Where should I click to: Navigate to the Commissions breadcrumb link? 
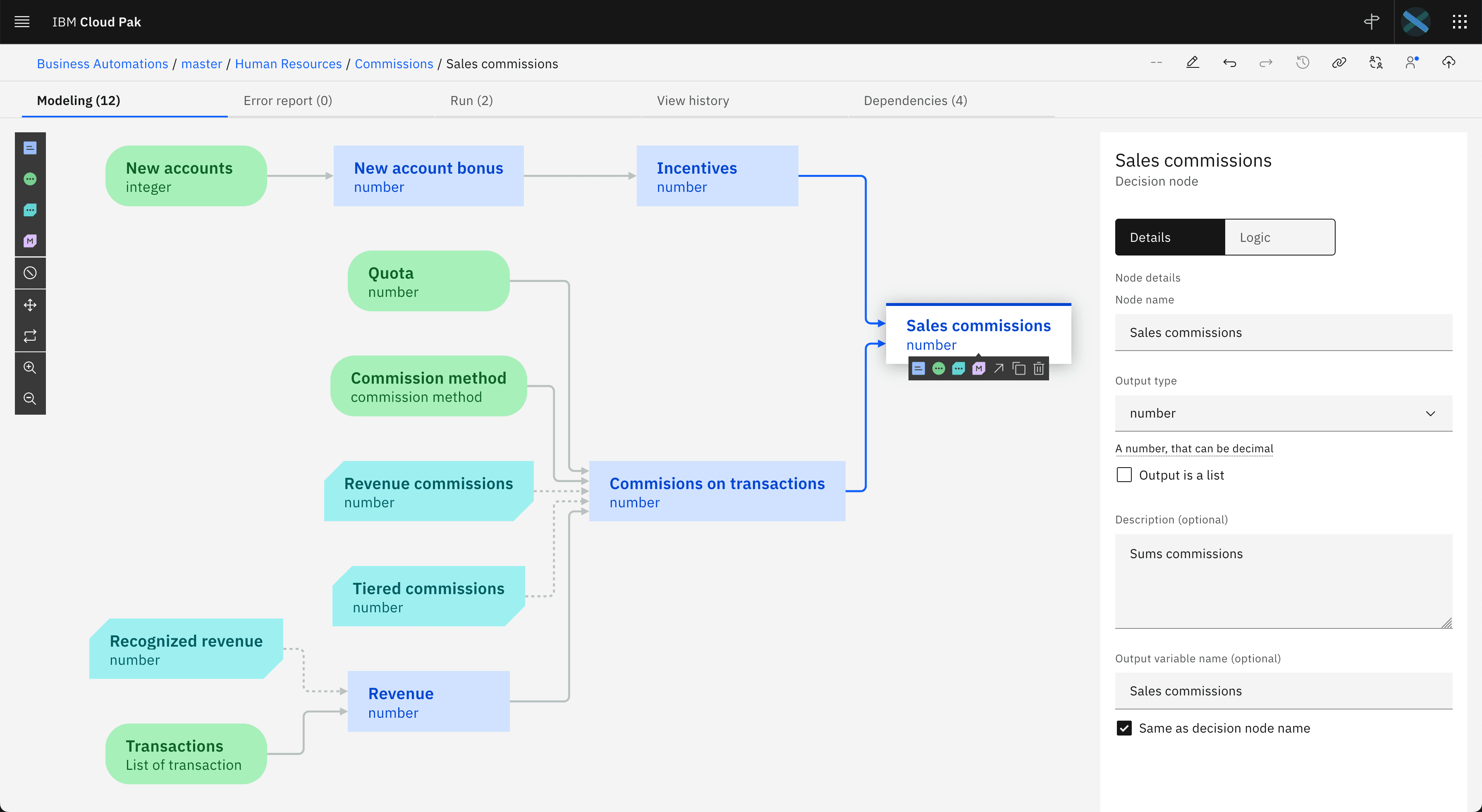coord(394,64)
